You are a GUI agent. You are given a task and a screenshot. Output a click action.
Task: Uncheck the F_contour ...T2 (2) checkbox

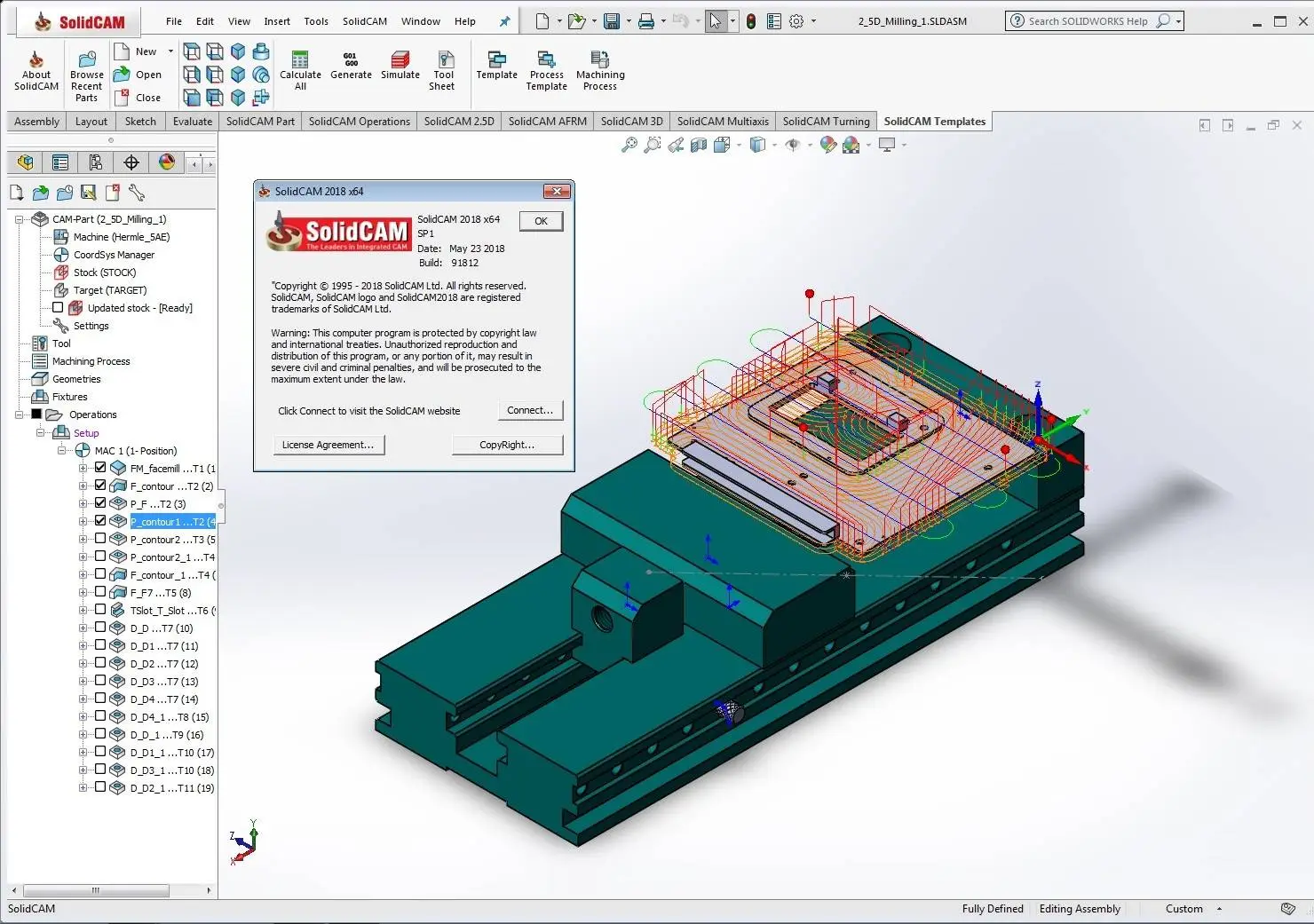(x=100, y=486)
